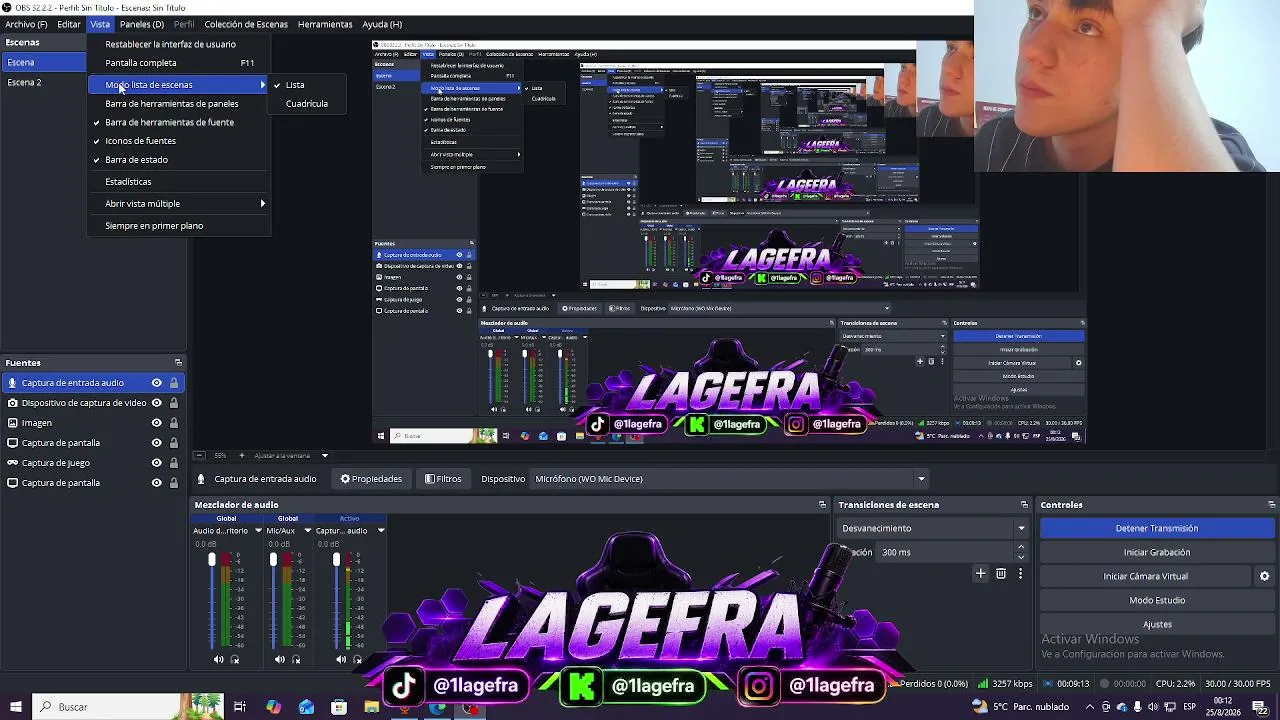Image resolution: width=1280 pixels, height=720 pixels.
Task: Zoom out the preview
Action: pyautogui.click(x=200, y=456)
